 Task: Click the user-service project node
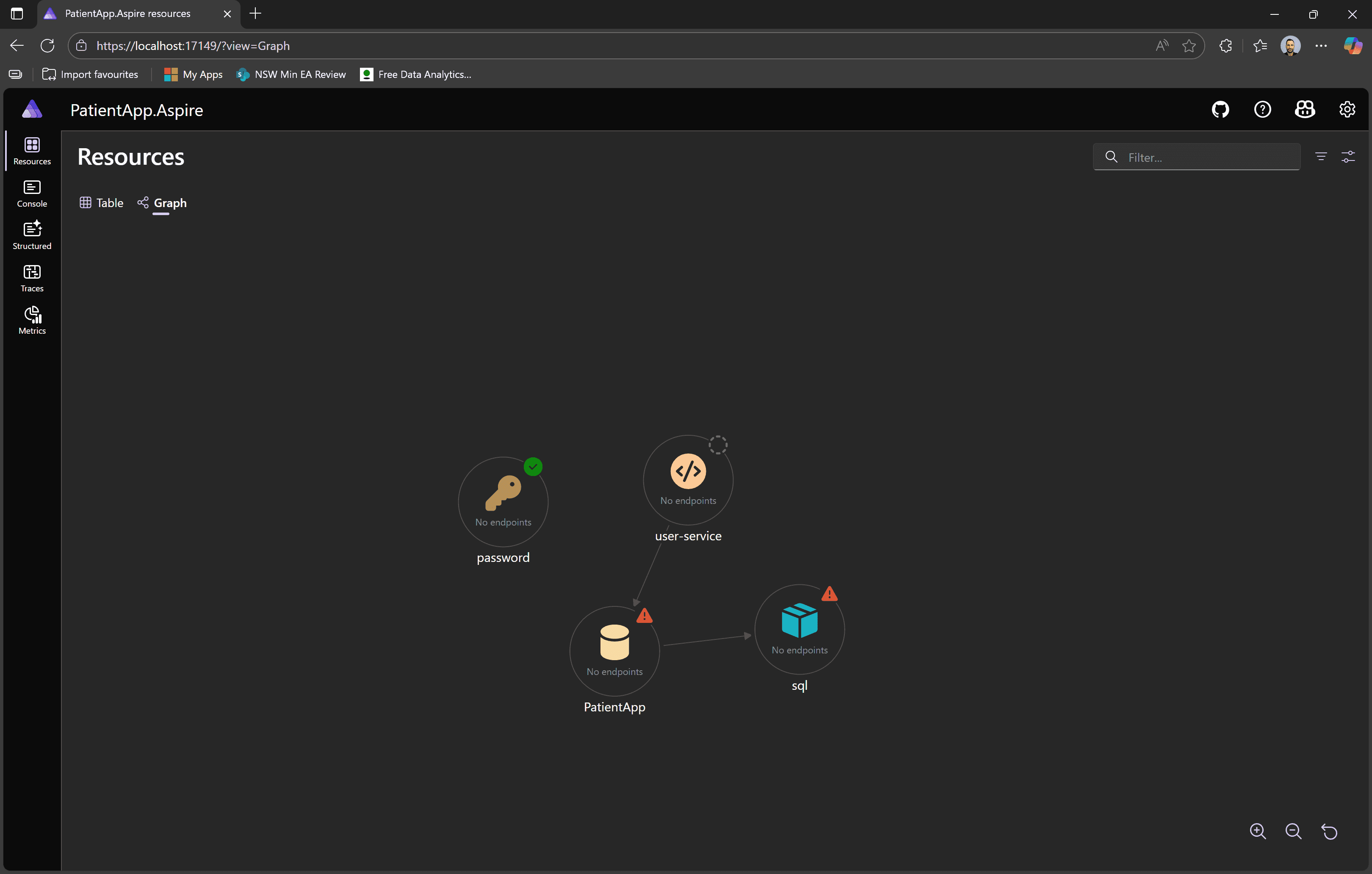pos(688,479)
